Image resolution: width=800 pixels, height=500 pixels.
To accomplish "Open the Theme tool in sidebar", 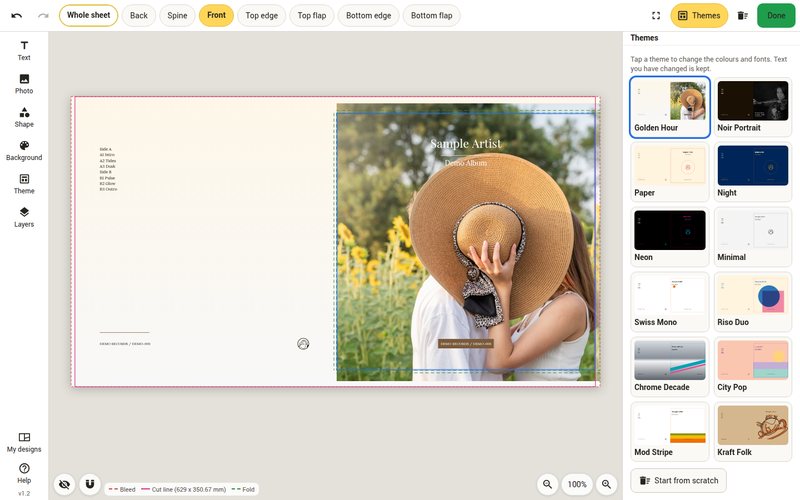I will click(x=24, y=184).
